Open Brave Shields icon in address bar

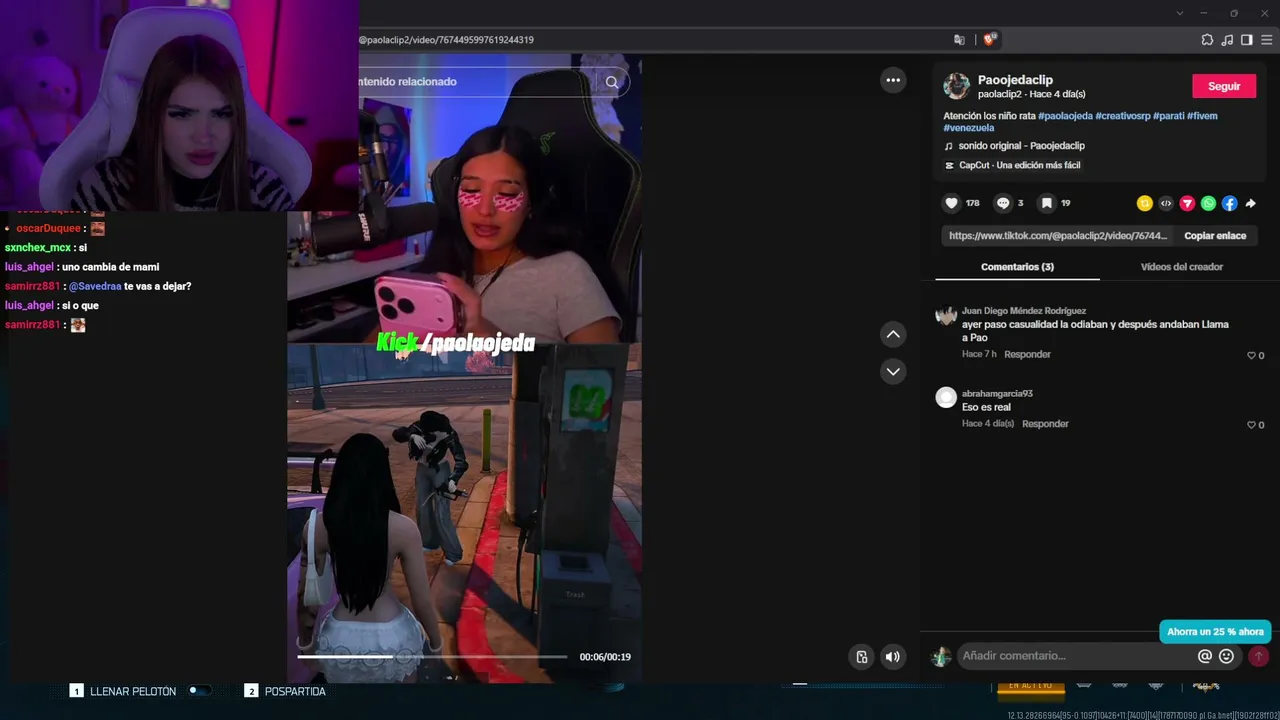[989, 40]
